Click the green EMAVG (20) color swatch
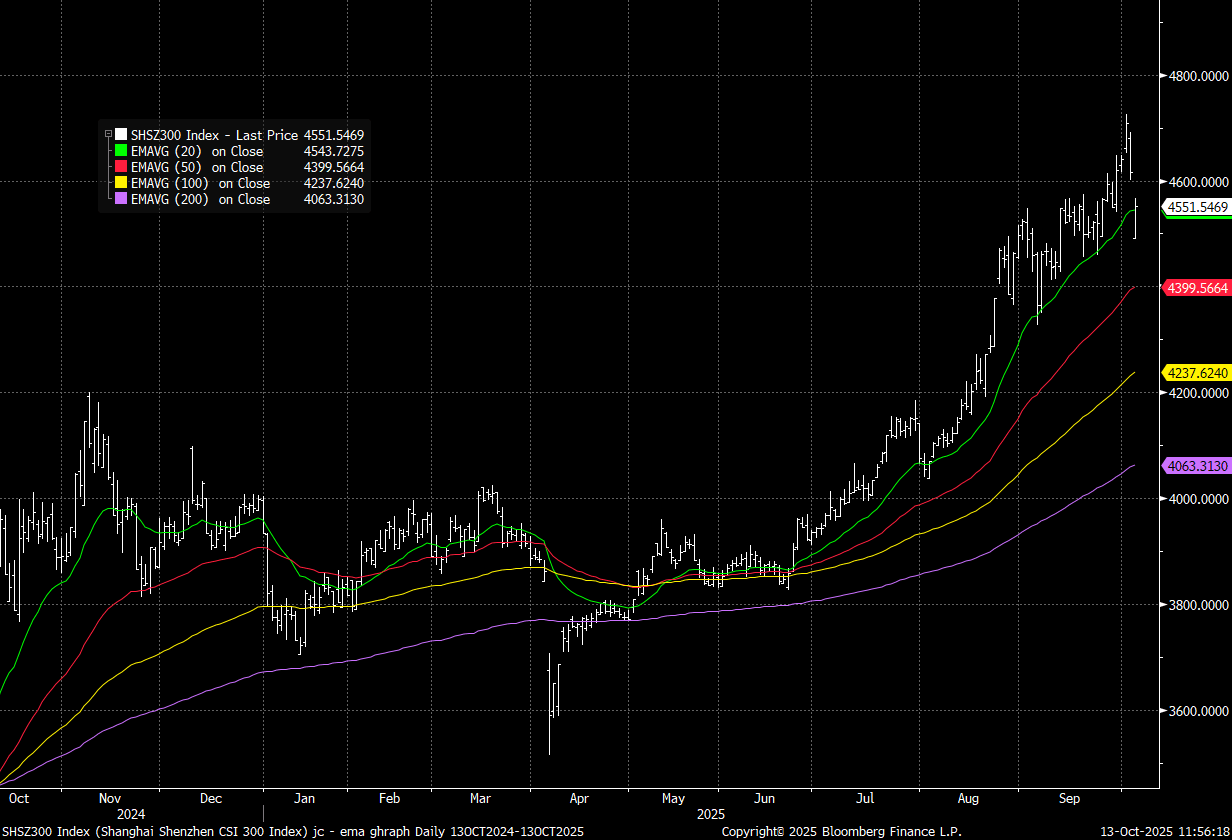 [x=121, y=151]
